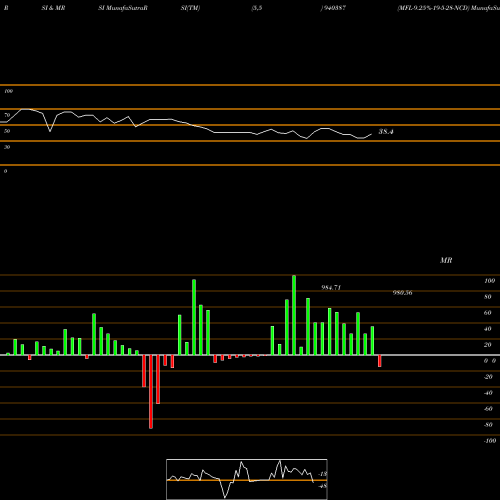
Task: Click the 'SI(TM)' header text
Action: click(190, 8)
